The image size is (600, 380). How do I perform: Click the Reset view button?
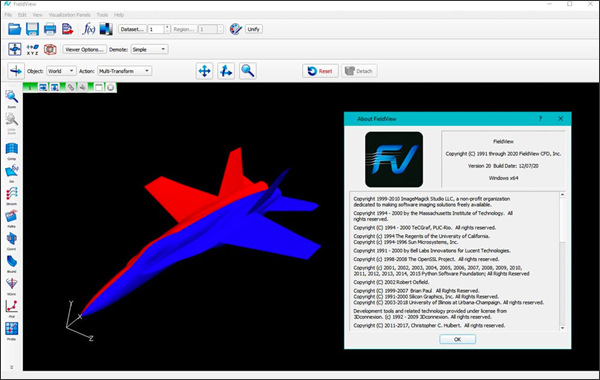[320, 71]
